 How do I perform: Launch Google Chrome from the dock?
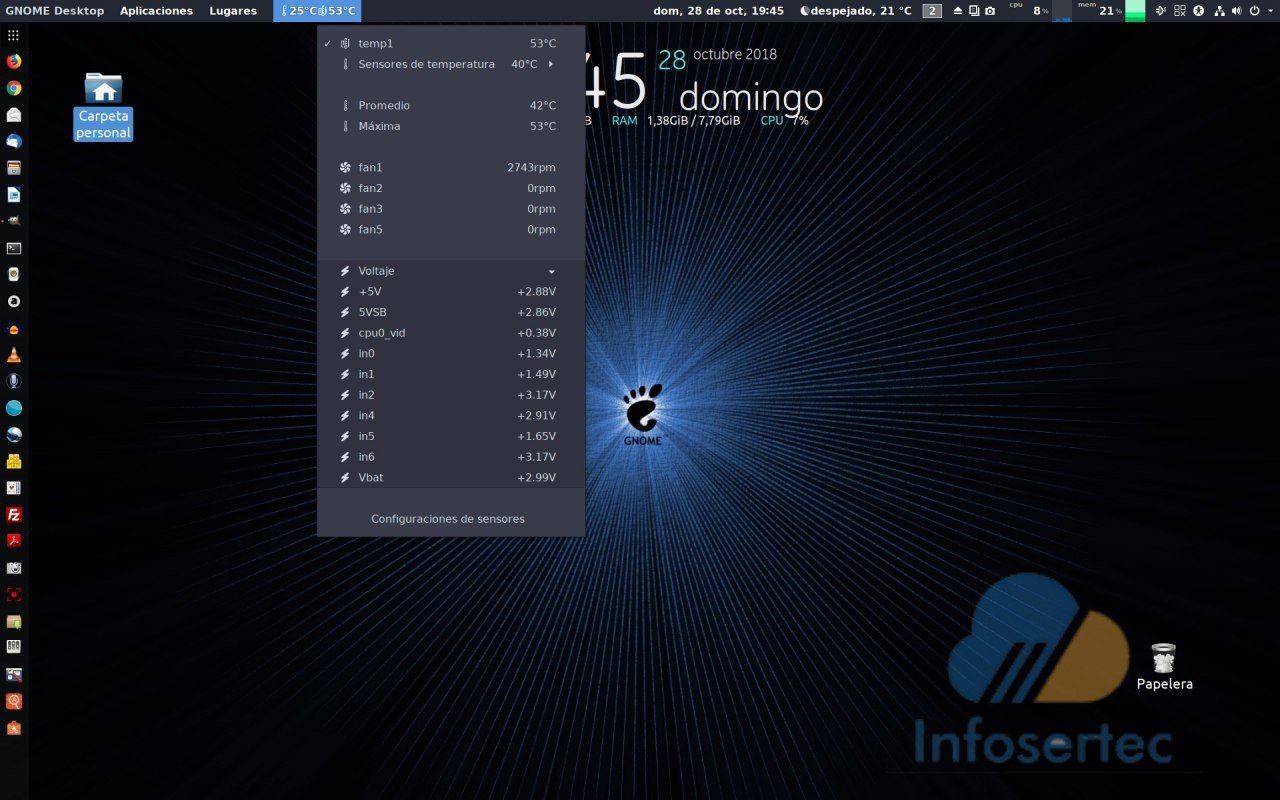14,88
